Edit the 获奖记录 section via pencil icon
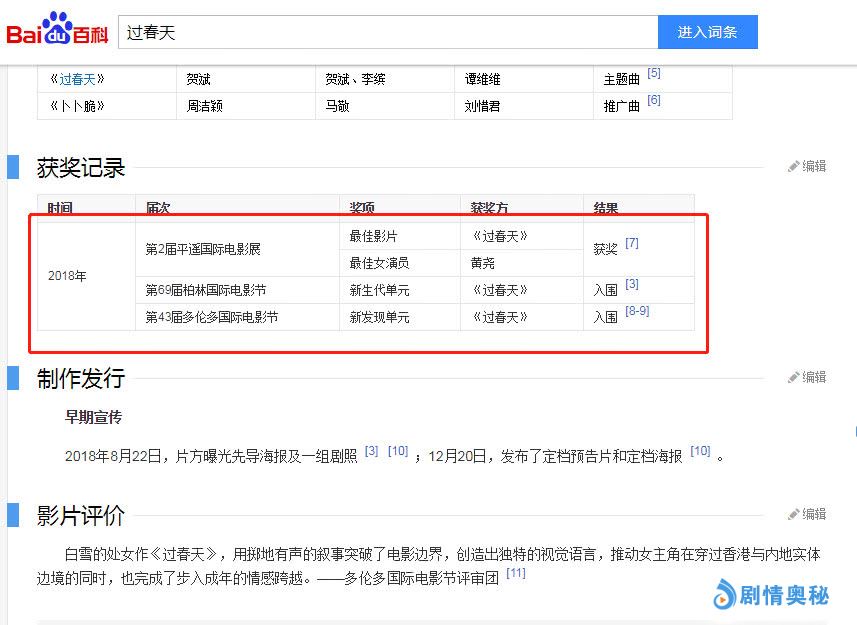Image resolution: width=857 pixels, height=625 pixels. pyautogui.click(x=807, y=167)
